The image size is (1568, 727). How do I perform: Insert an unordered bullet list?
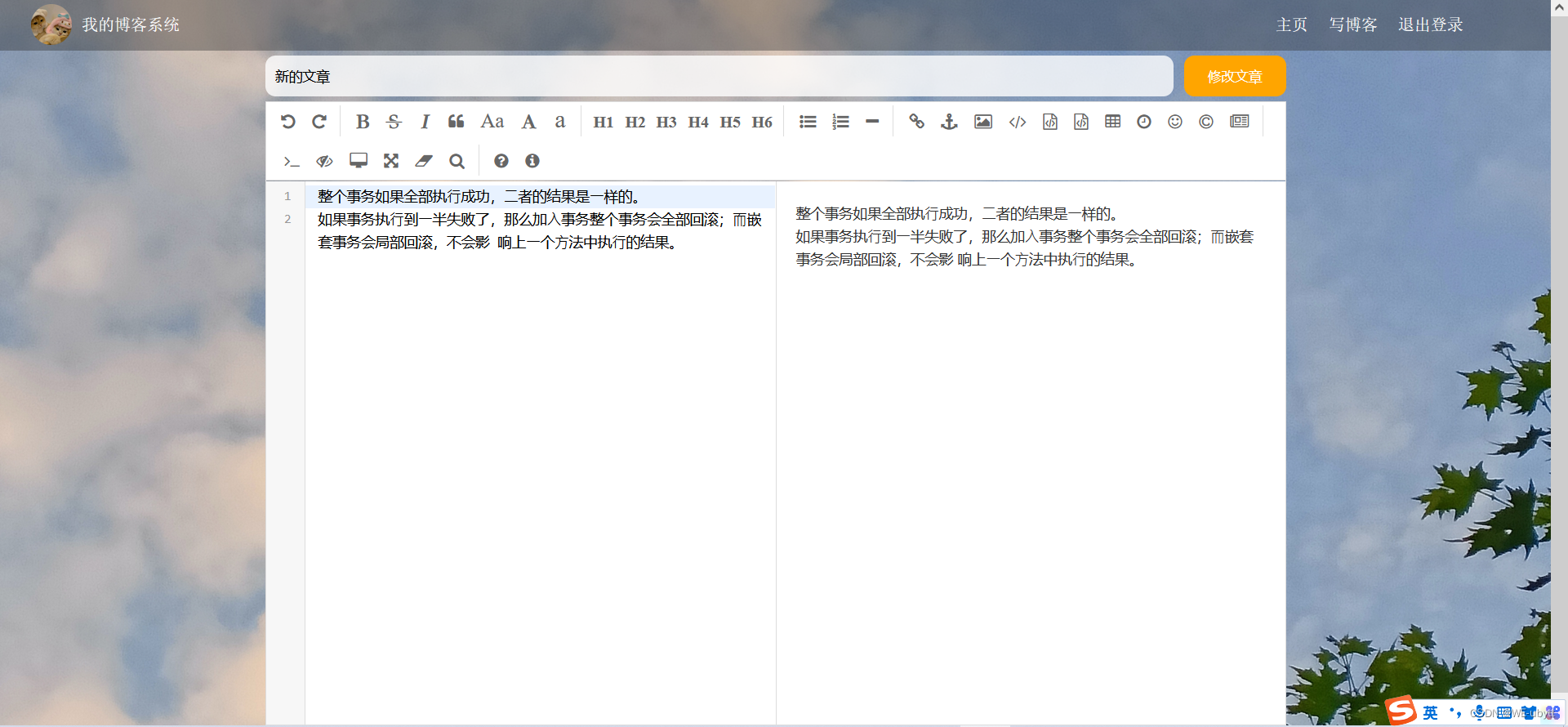808,122
